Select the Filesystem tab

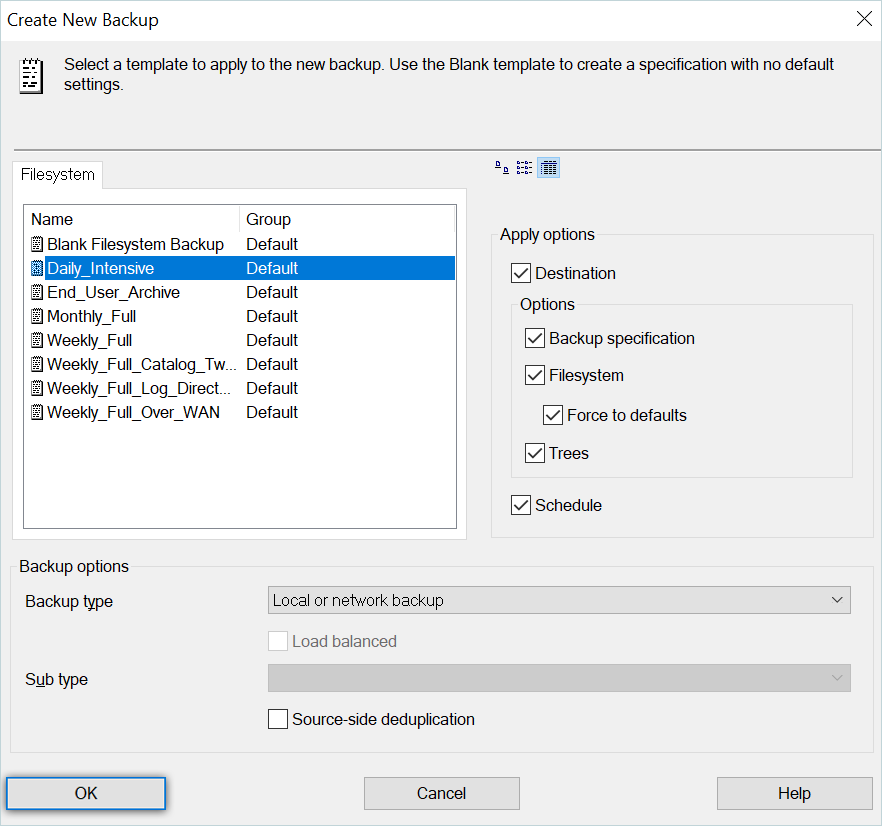click(57, 174)
